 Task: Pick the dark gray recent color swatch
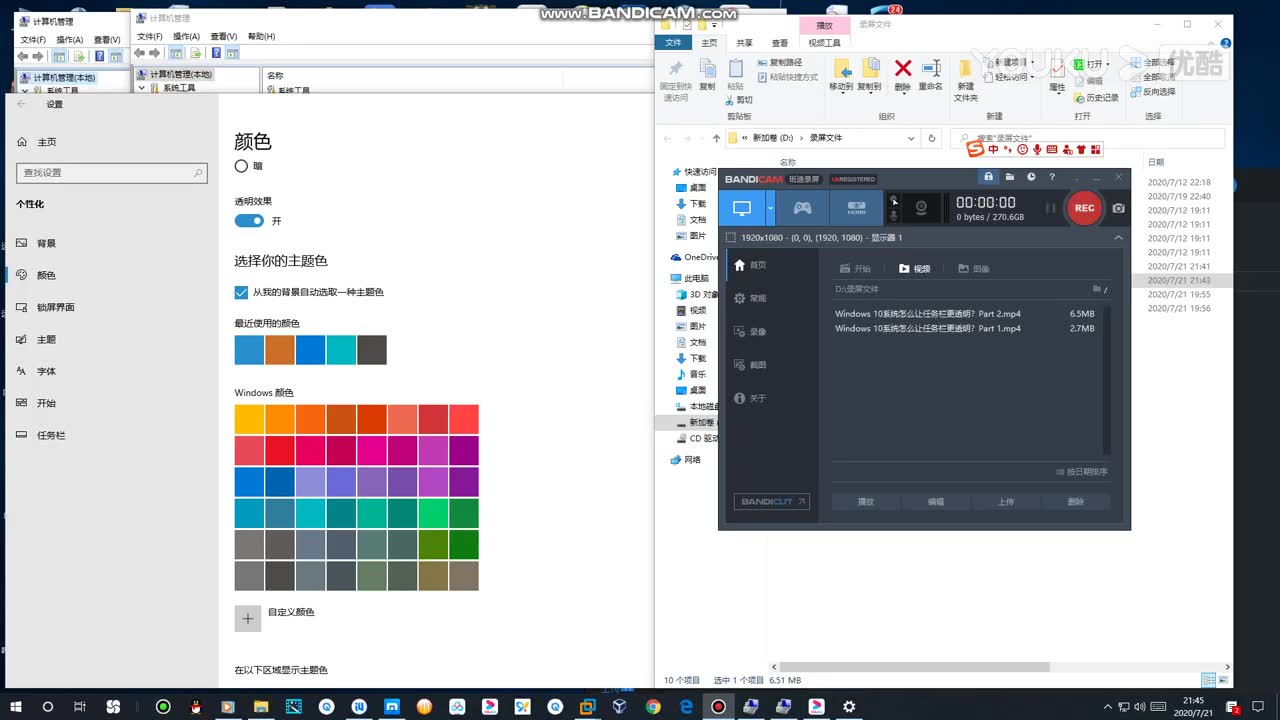(x=372, y=350)
